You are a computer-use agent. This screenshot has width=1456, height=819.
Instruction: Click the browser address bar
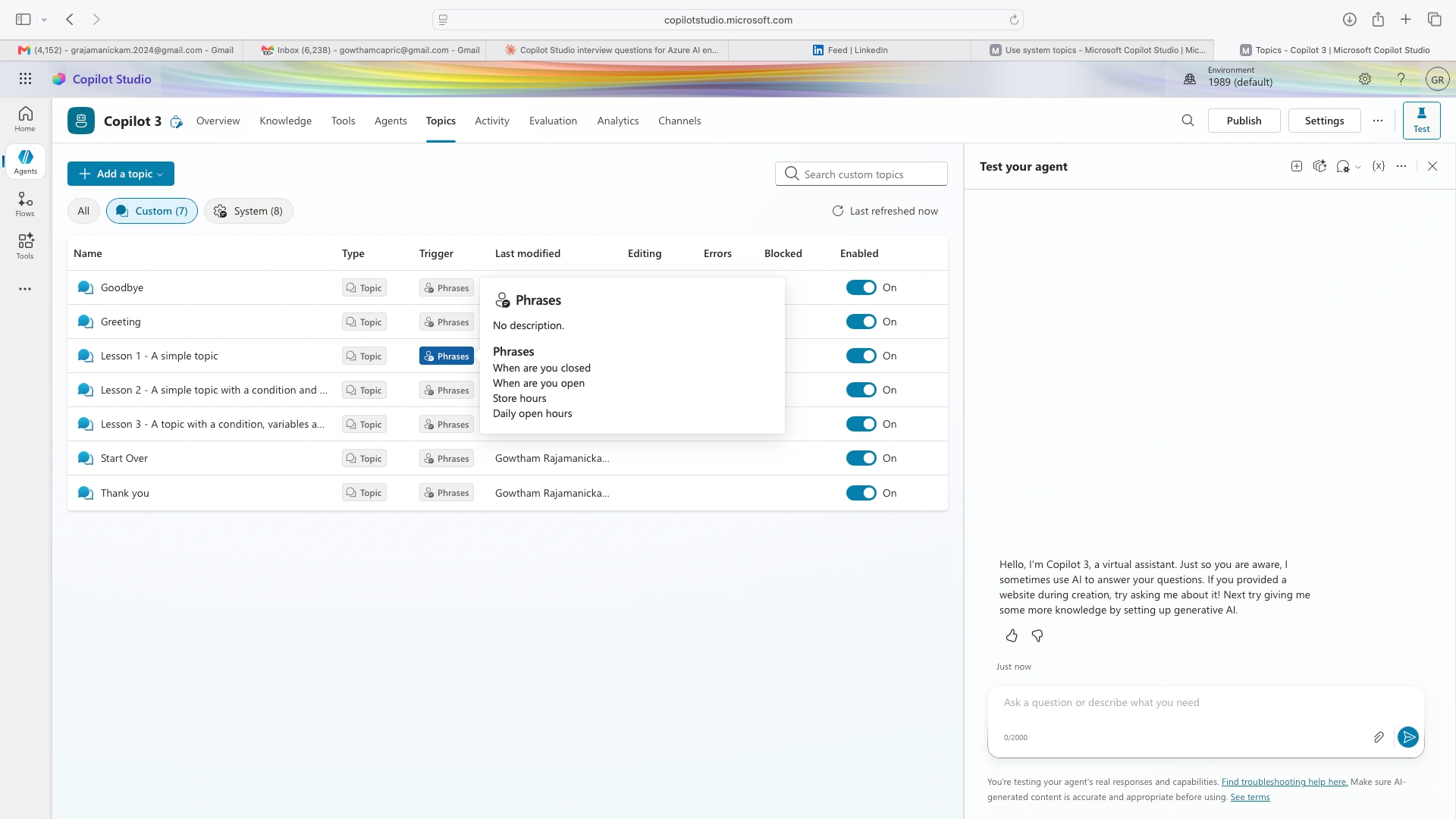(x=728, y=20)
